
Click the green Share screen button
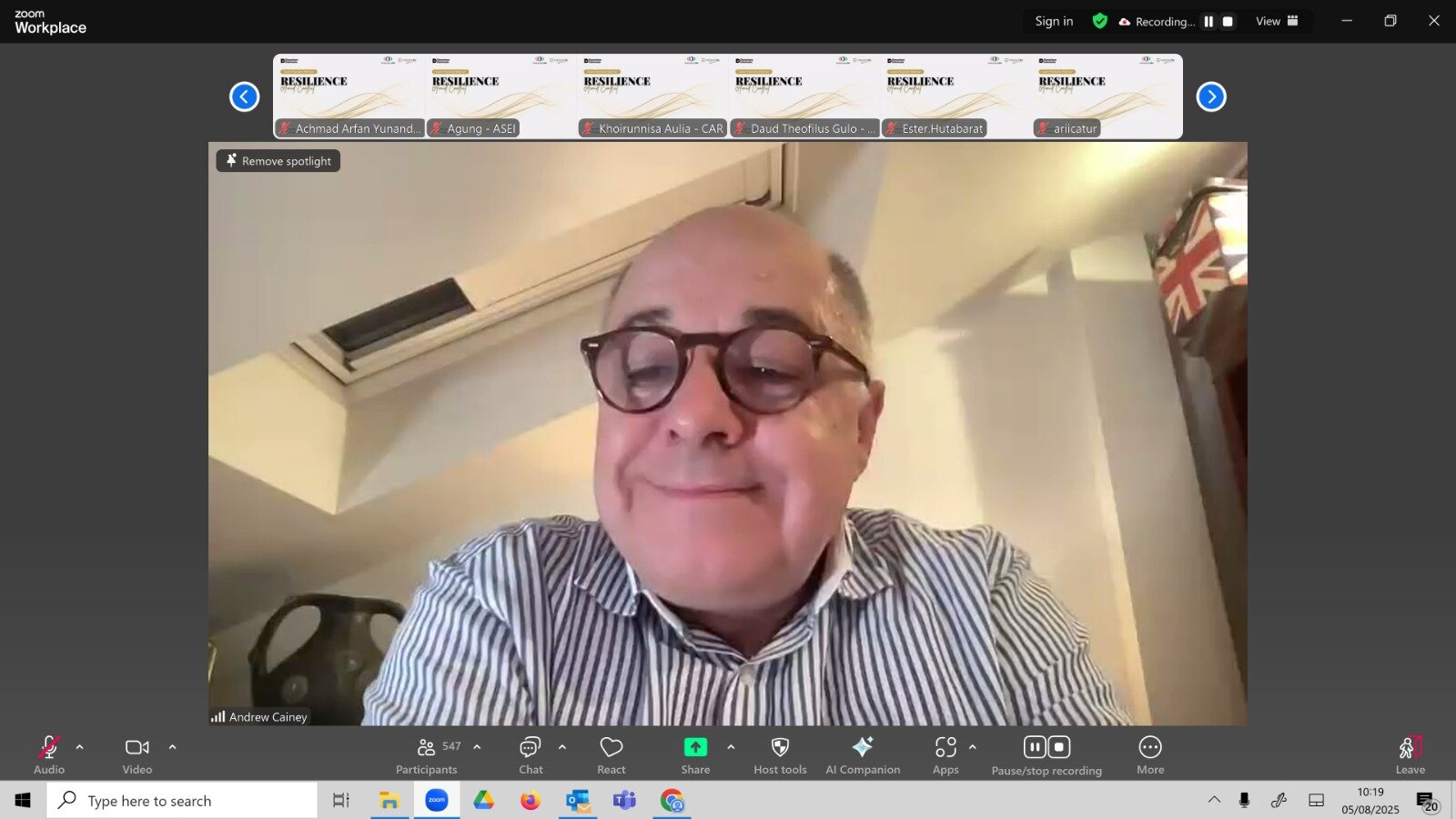click(x=695, y=747)
